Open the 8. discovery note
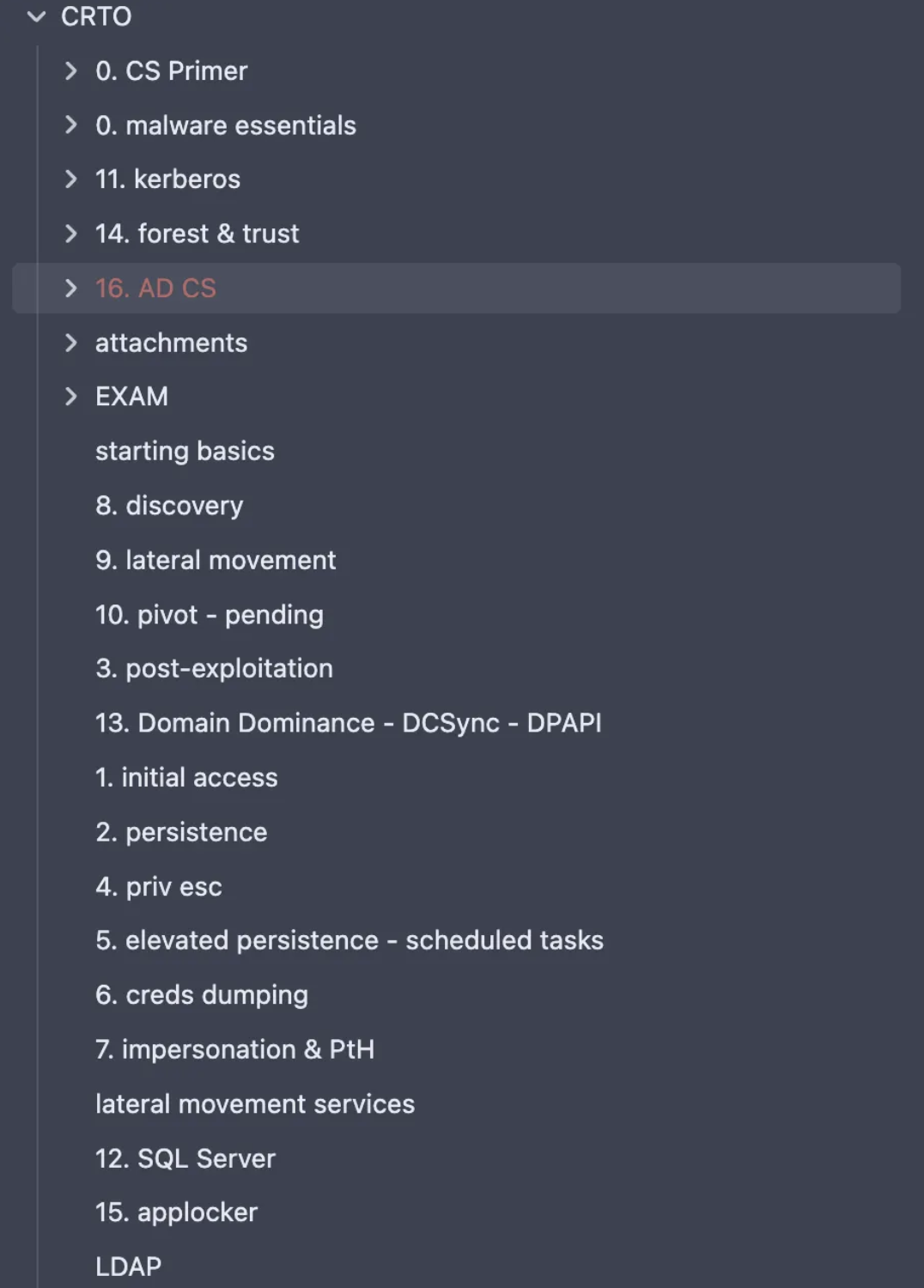Viewport: 924px width, 1288px height. (169, 506)
